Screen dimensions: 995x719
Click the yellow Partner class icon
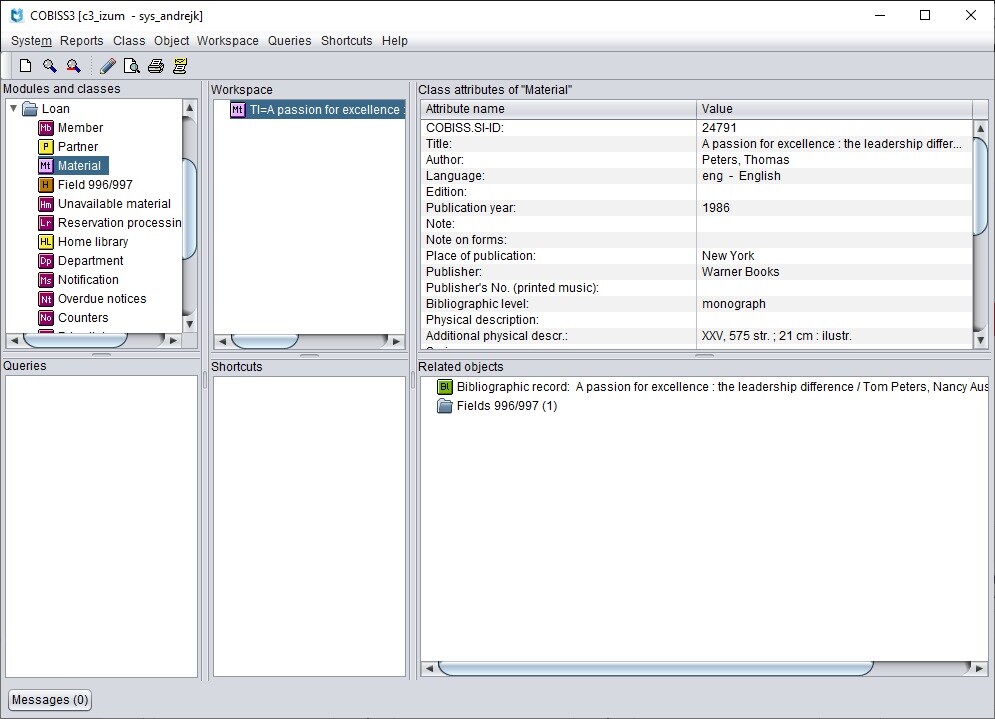[46, 147]
